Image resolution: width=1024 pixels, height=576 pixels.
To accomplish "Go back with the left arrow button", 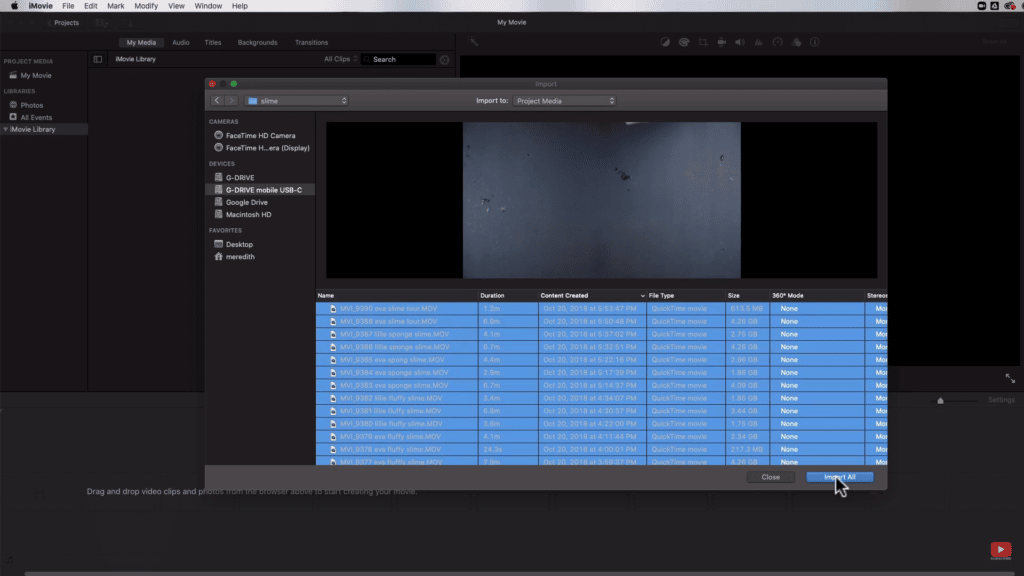I will [217, 101].
